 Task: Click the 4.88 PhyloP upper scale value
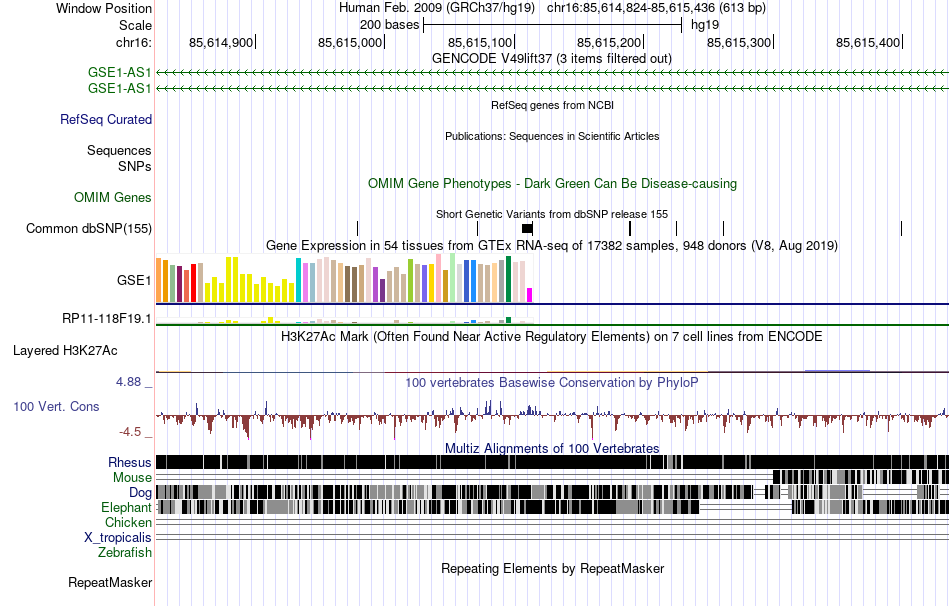pyautogui.click(x=128, y=382)
